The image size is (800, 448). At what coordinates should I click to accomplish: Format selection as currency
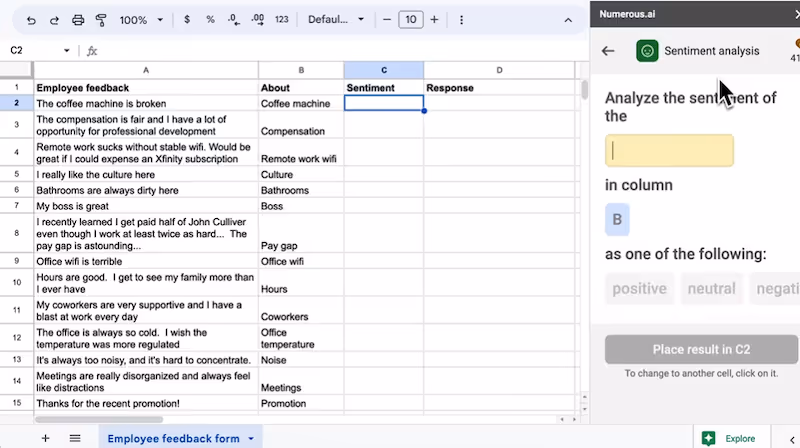[187, 19]
